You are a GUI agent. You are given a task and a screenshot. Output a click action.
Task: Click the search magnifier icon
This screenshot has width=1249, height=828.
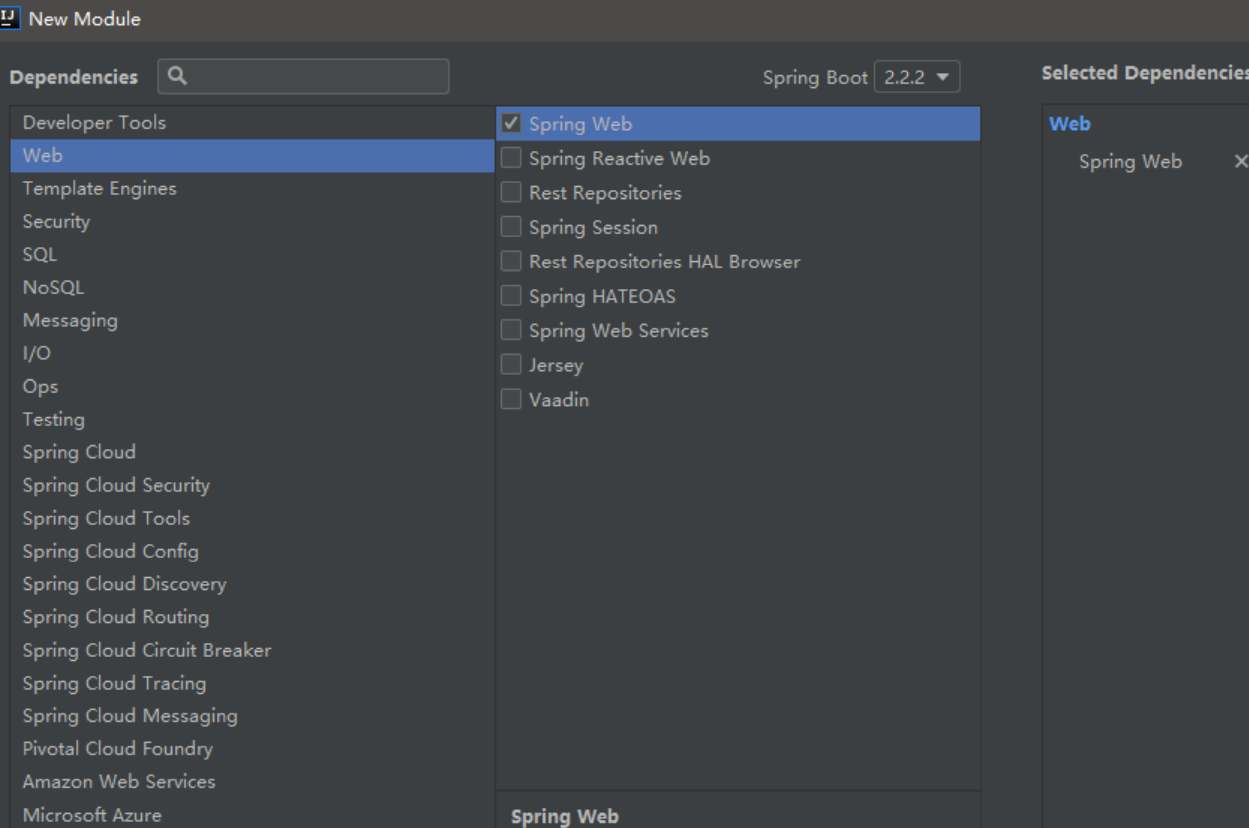coord(178,76)
